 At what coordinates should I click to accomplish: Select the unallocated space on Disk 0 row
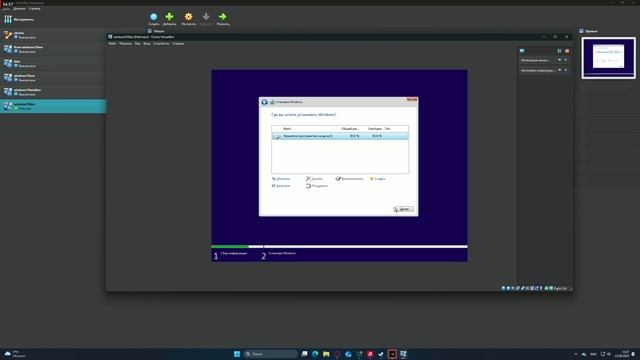pos(340,136)
